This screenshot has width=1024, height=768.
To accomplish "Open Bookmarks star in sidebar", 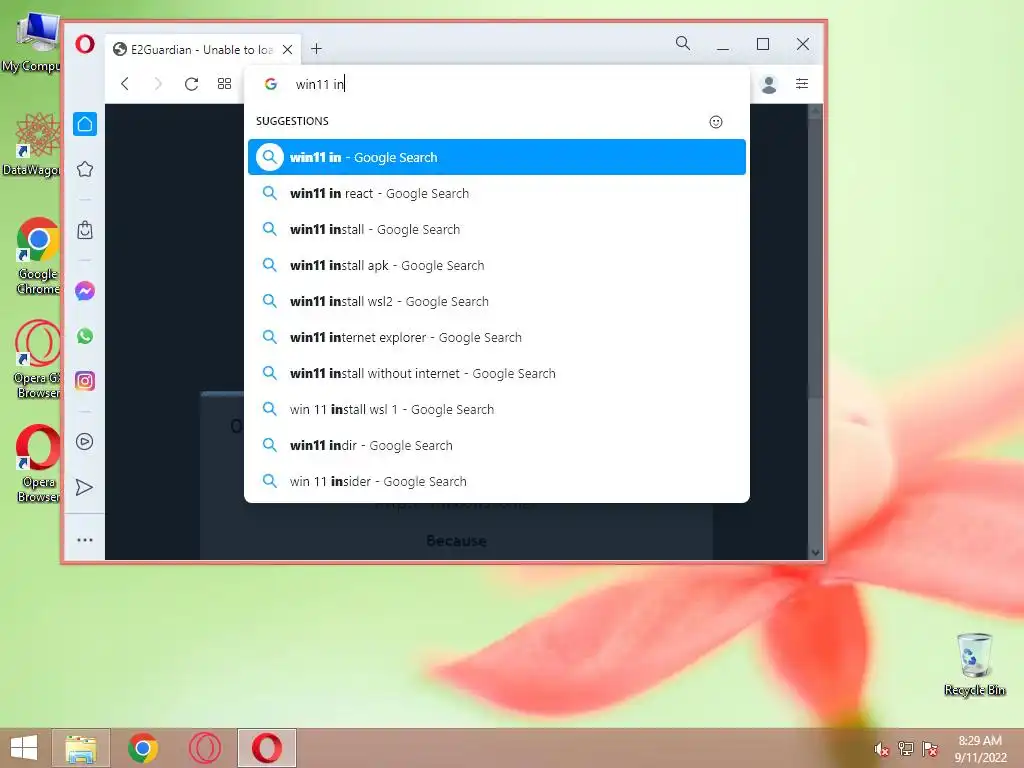I will pyautogui.click(x=85, y=170).
